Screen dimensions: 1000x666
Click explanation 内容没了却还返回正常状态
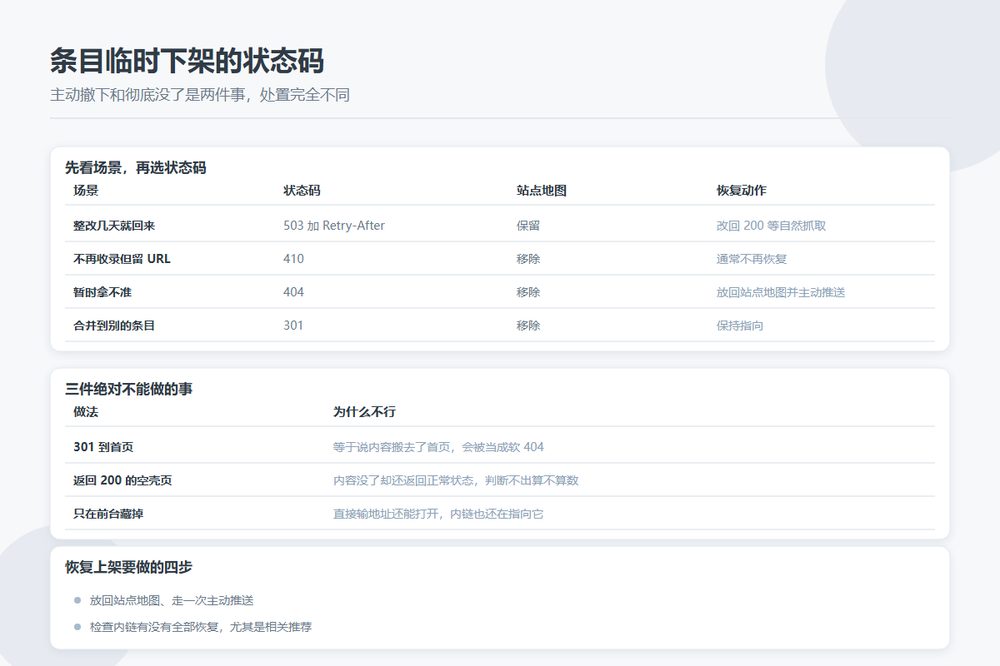coord(403,480)
